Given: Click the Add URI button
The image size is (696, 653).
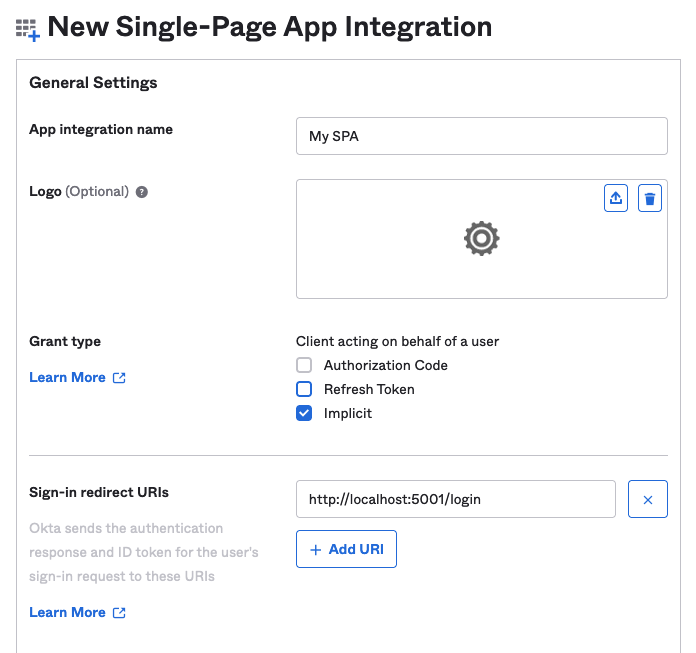Looking at the screenshot, I should click(x=346, y=549).
